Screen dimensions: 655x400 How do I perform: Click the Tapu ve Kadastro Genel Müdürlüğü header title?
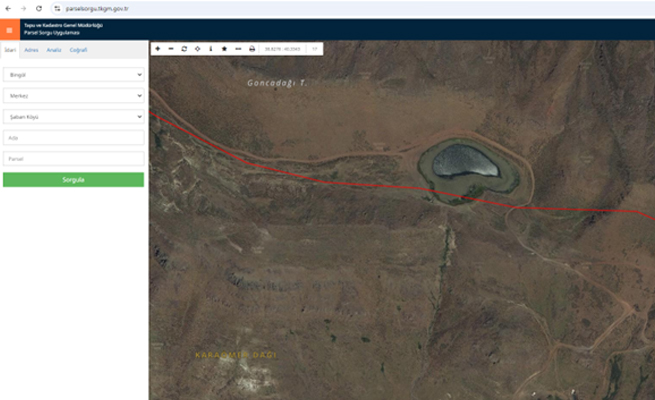click(x=63, y=25)
